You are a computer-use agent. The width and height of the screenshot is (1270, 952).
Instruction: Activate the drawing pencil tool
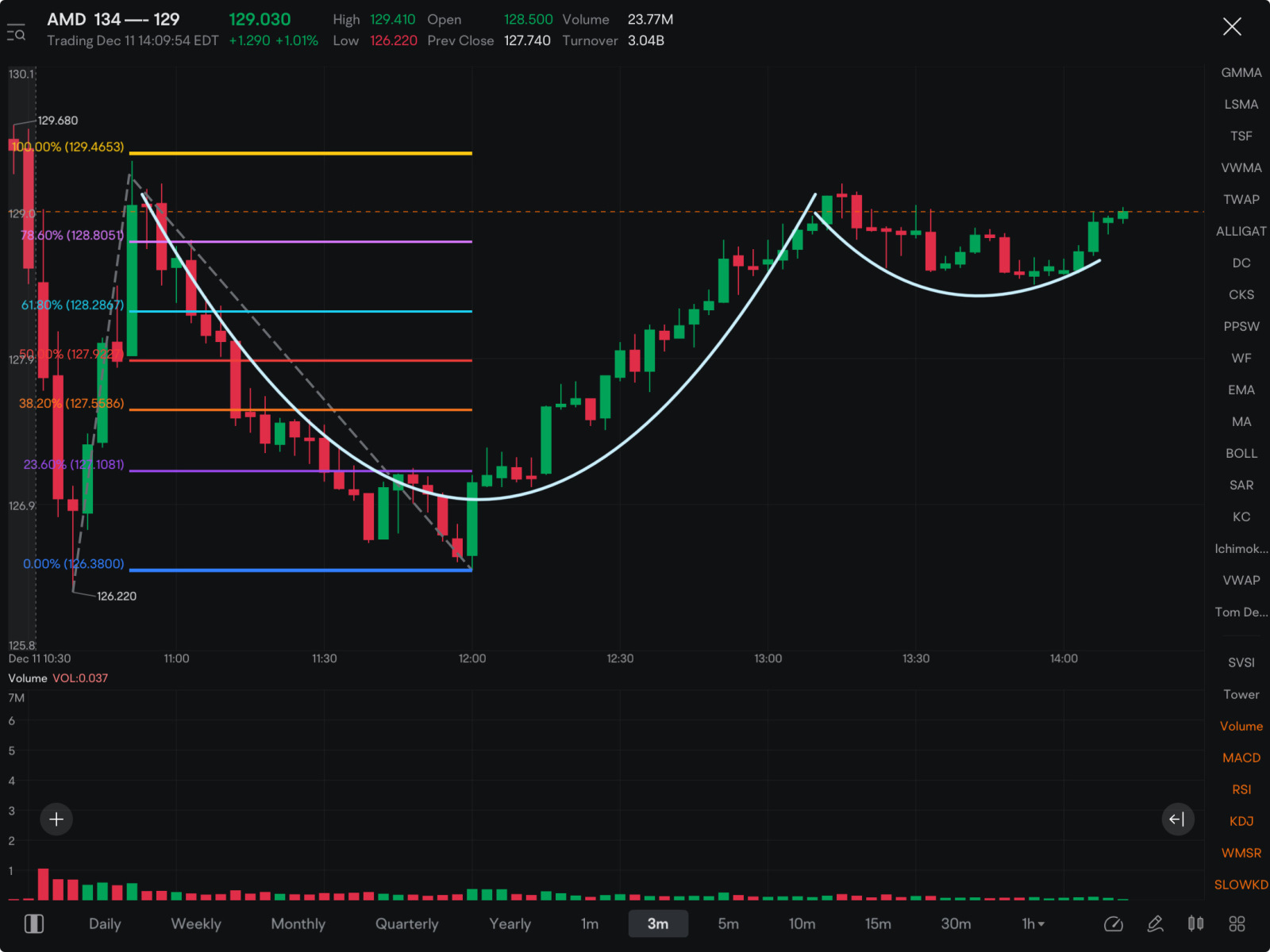click(x=1155, y=923)
